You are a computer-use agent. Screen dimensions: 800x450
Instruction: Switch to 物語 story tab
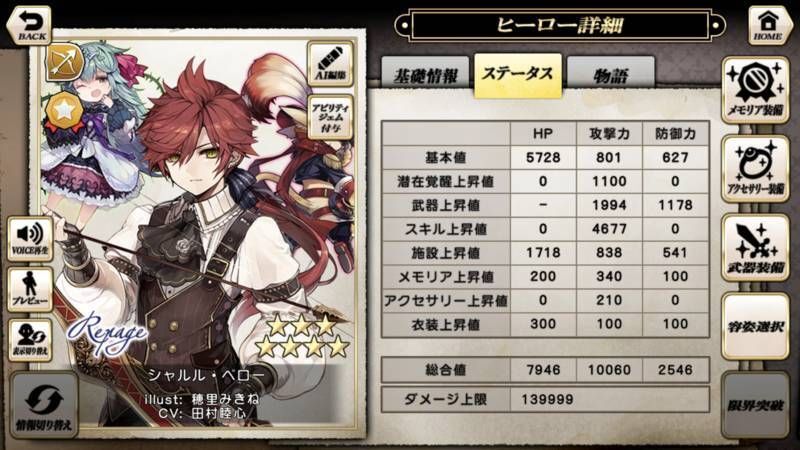pyautogui.click(x=611, y=75)
